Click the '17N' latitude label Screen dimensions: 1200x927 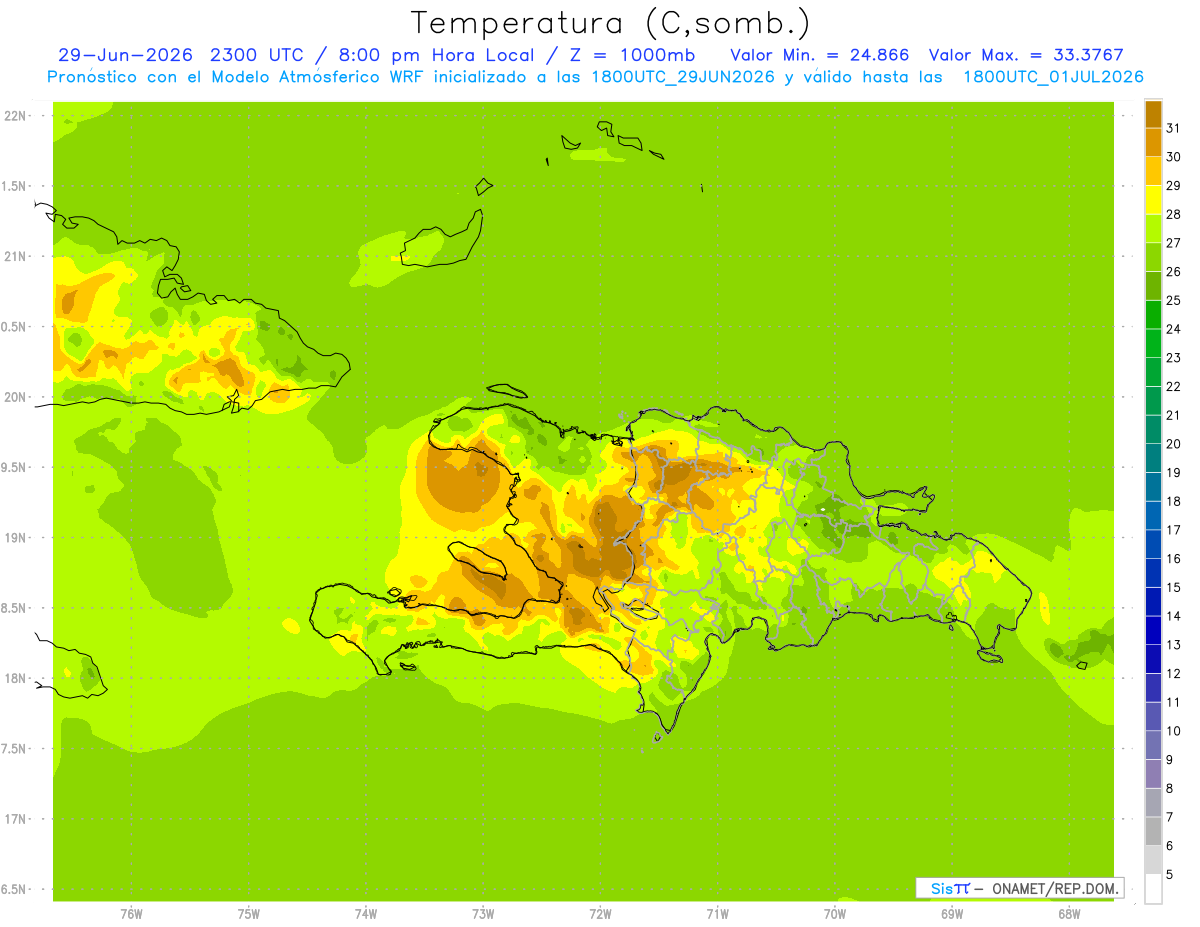(x=15, y=819)
